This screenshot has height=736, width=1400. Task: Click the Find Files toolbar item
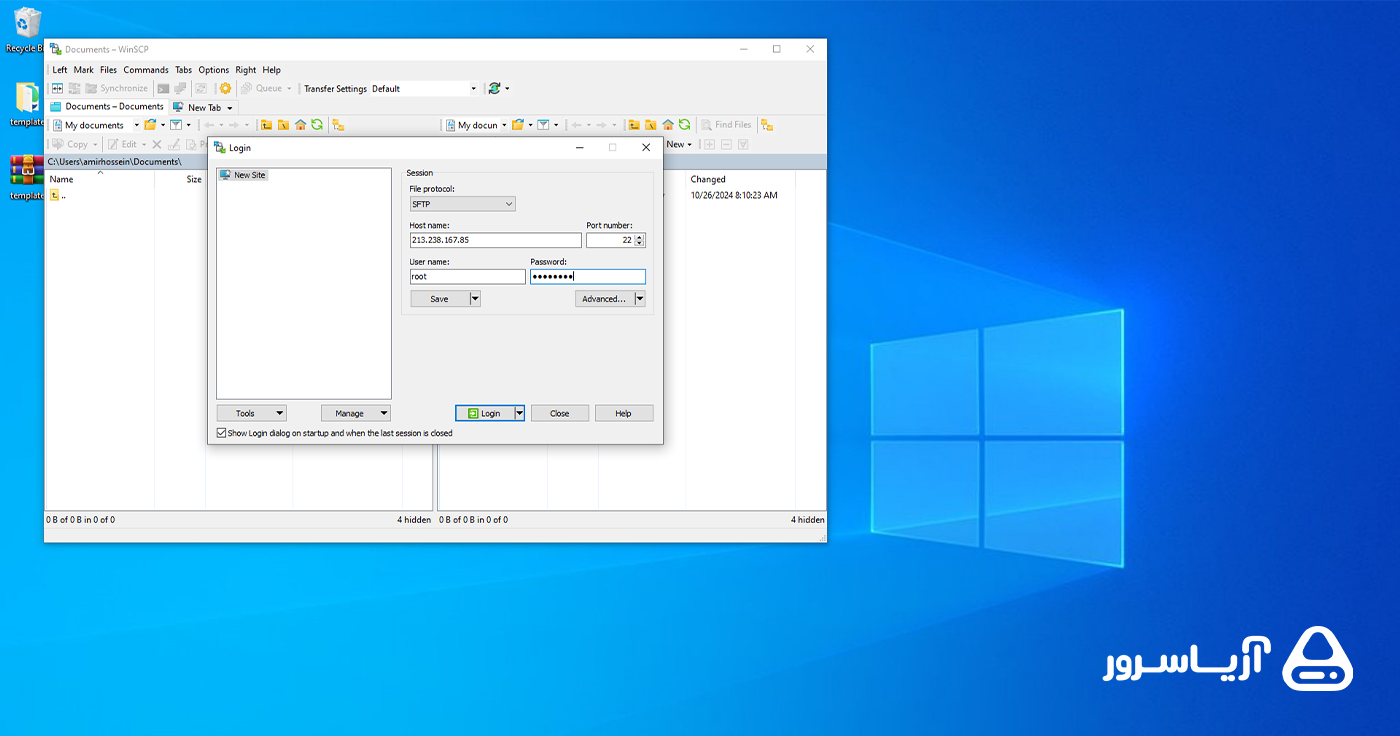click(726, 125)
